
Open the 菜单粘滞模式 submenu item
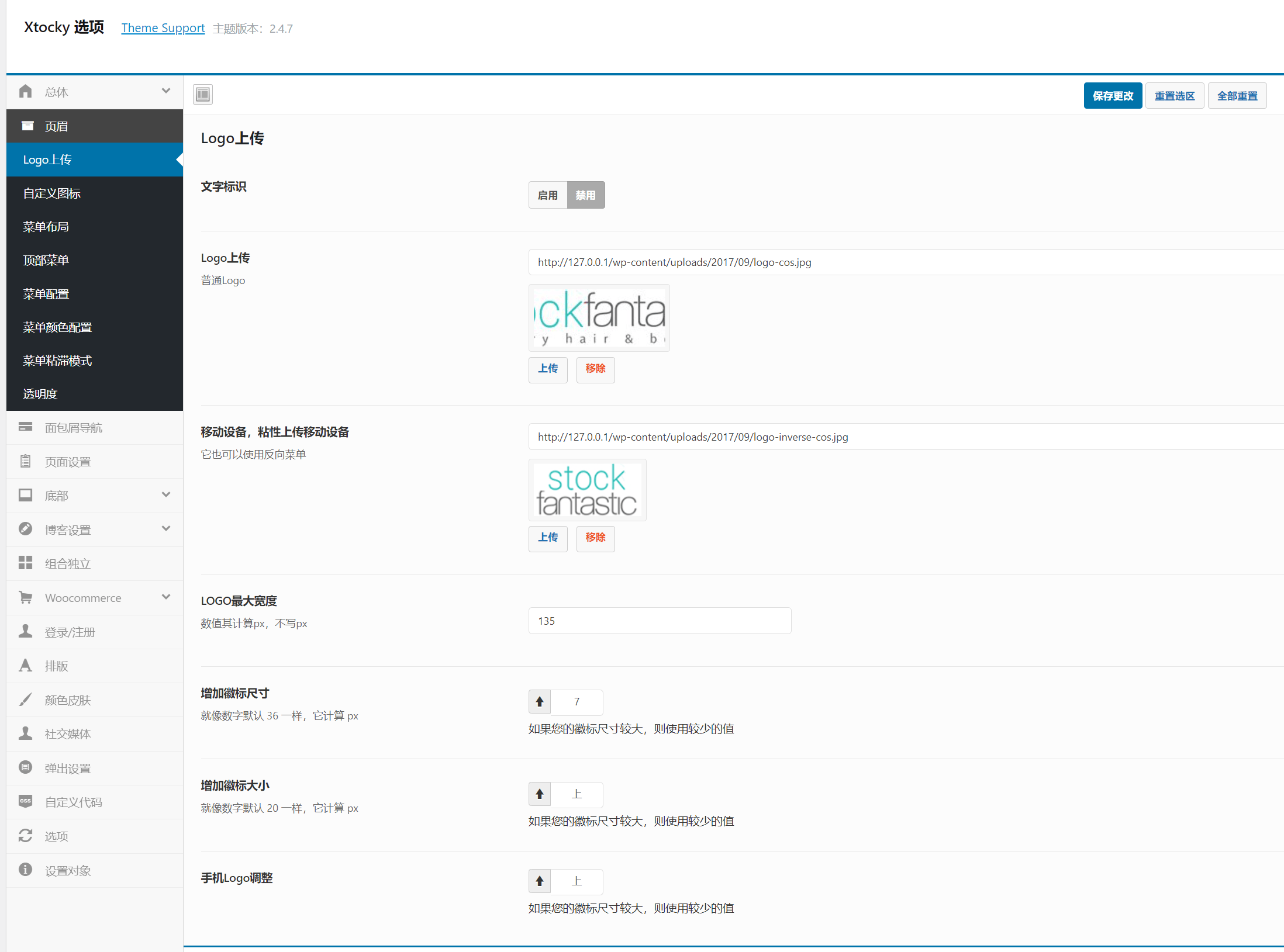tap(95, 361)
